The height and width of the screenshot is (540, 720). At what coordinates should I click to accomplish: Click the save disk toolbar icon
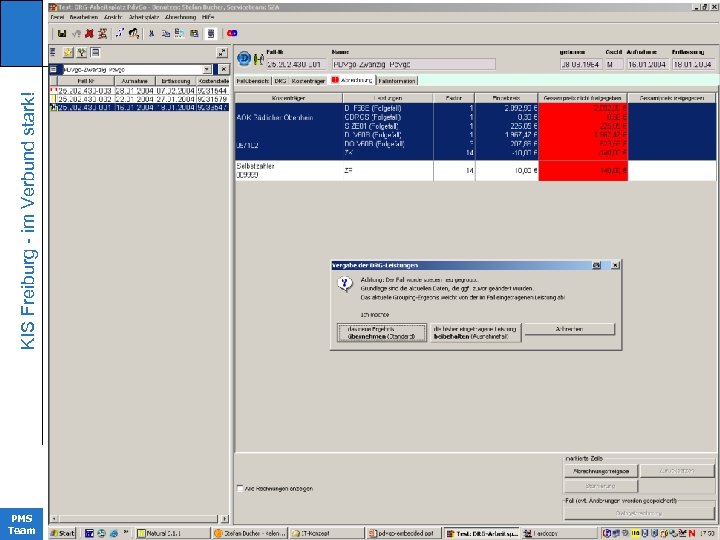(62, 34)
